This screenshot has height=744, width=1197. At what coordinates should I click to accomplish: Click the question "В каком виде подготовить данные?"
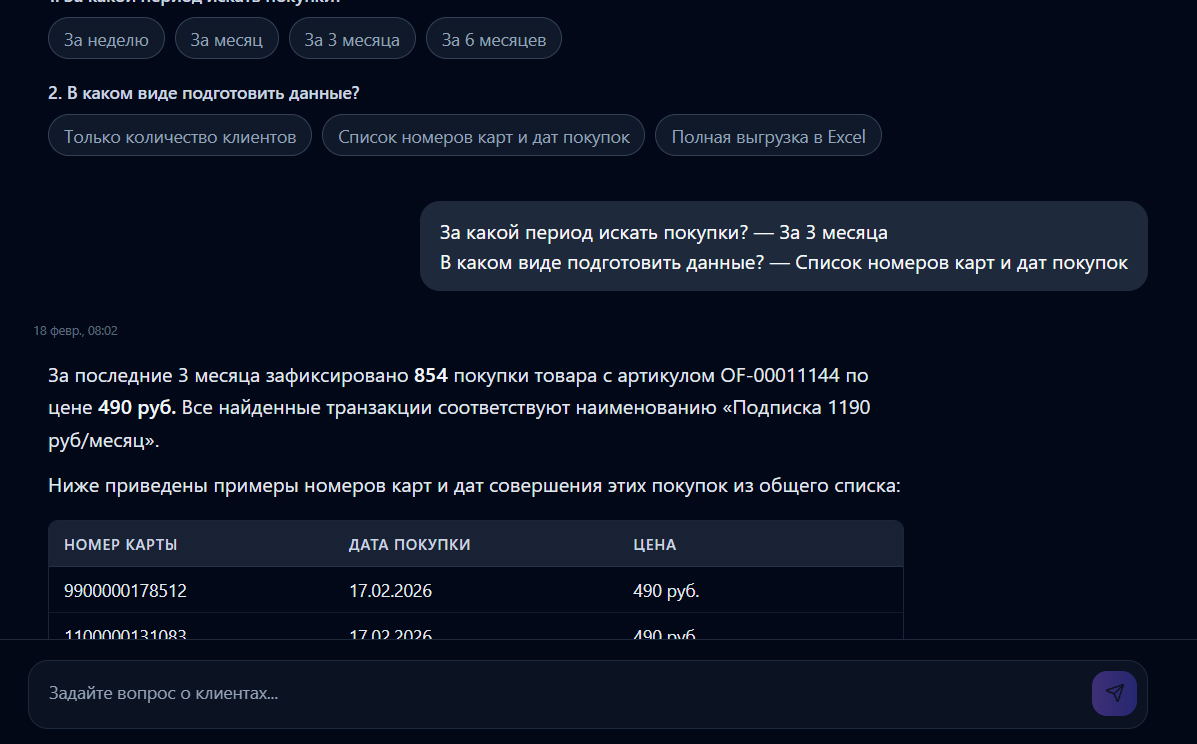click(204, 93)
